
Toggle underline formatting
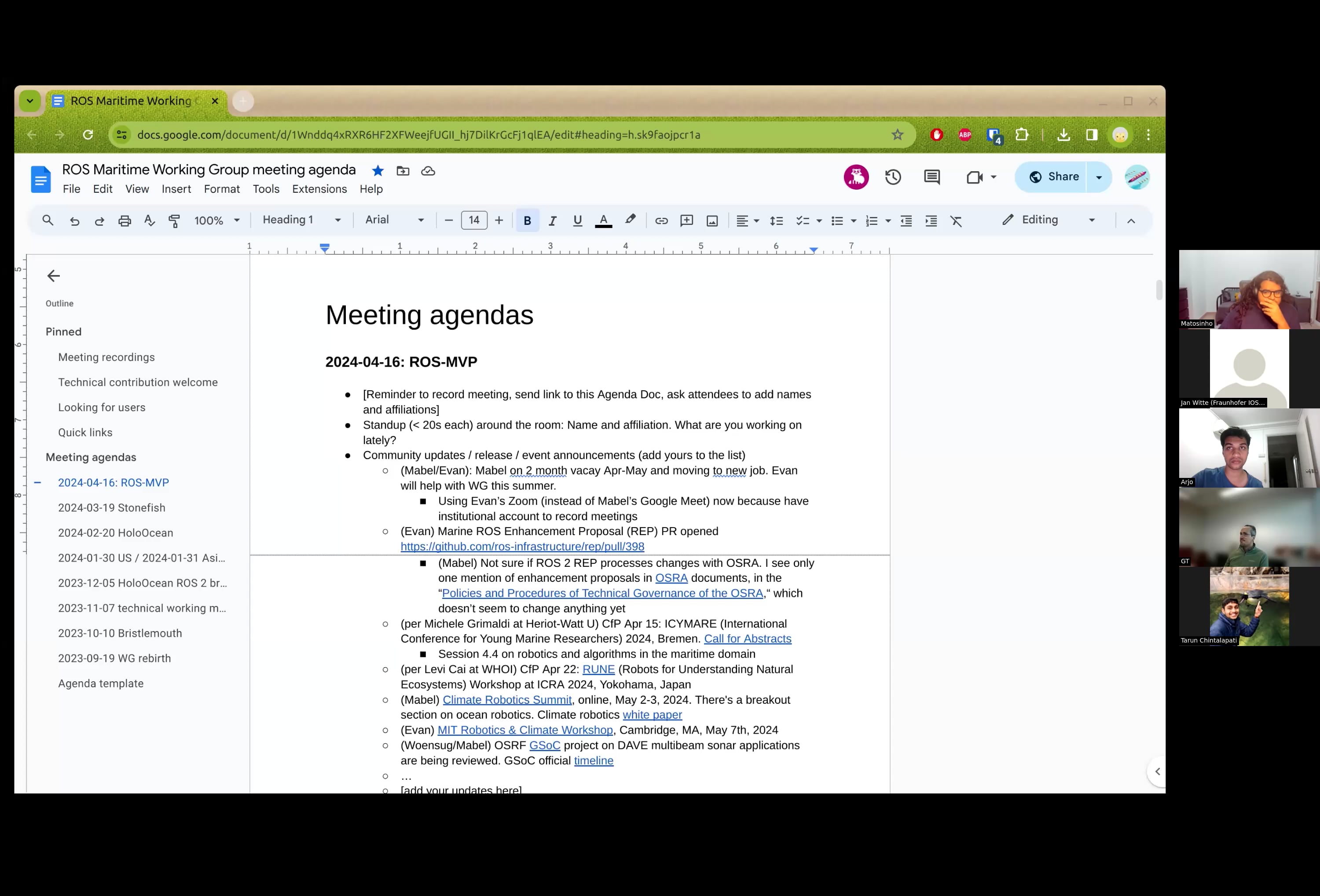tap(577, 221)
